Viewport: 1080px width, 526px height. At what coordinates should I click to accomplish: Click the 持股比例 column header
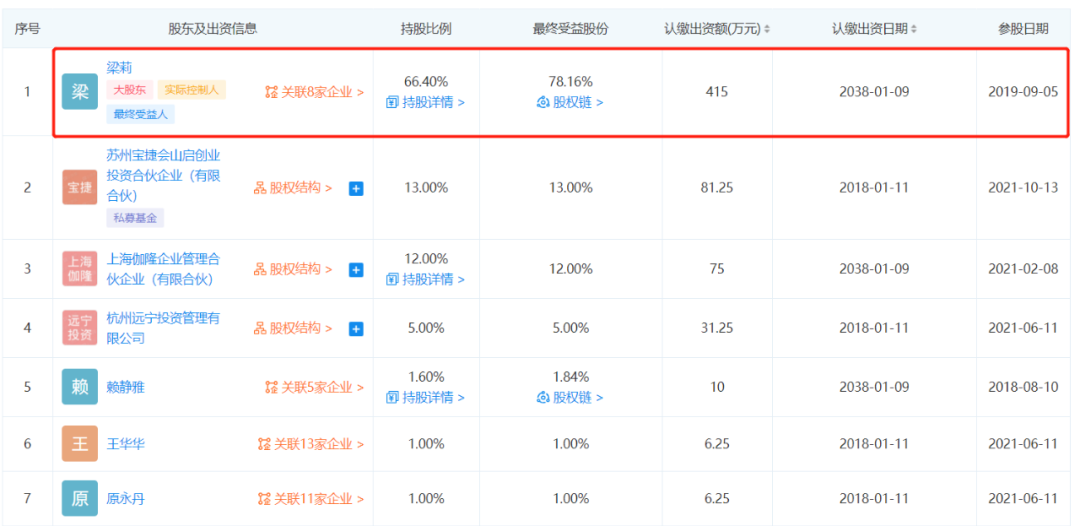click(x=426, y=29)
